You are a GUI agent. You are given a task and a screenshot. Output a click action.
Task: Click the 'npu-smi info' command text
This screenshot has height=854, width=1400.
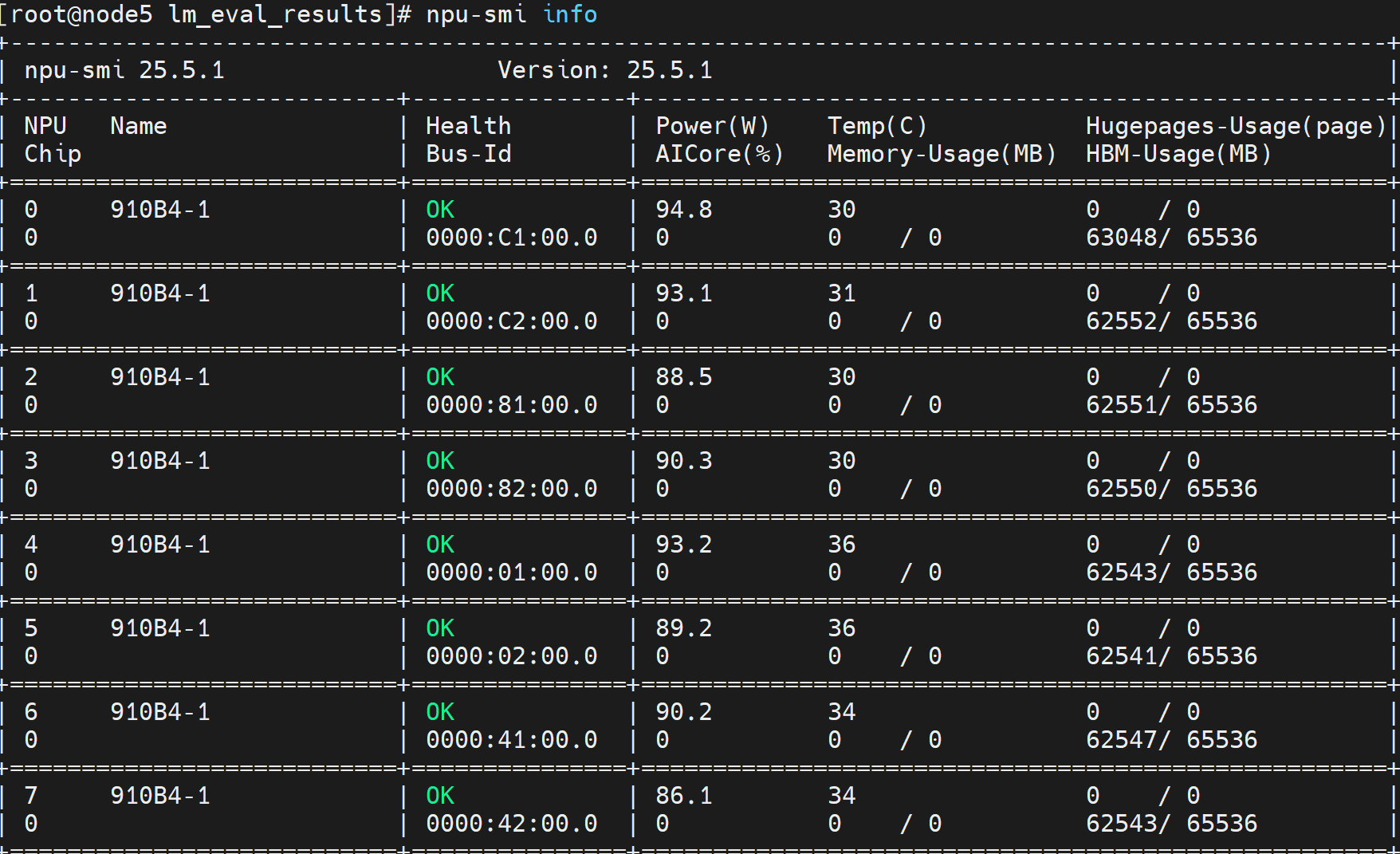[x=511, y=14]
